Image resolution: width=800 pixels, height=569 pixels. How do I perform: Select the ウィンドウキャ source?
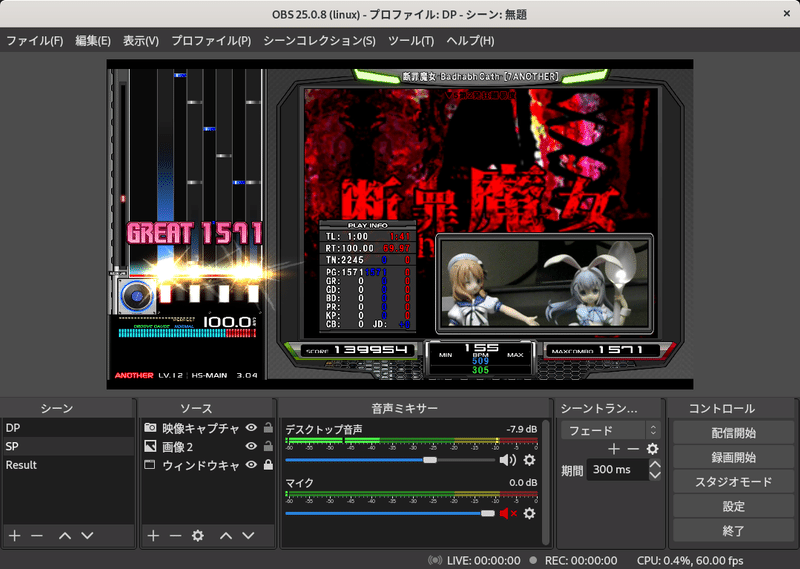click(201, 465)
